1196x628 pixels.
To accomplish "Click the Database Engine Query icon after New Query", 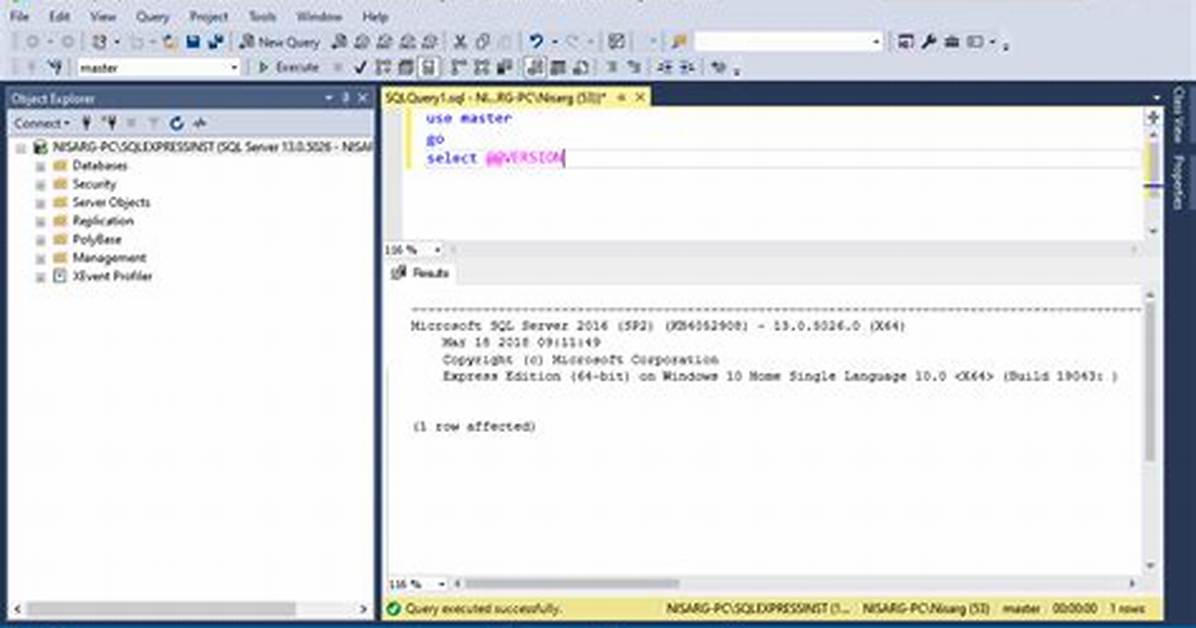I will click(x=339, y=42).
